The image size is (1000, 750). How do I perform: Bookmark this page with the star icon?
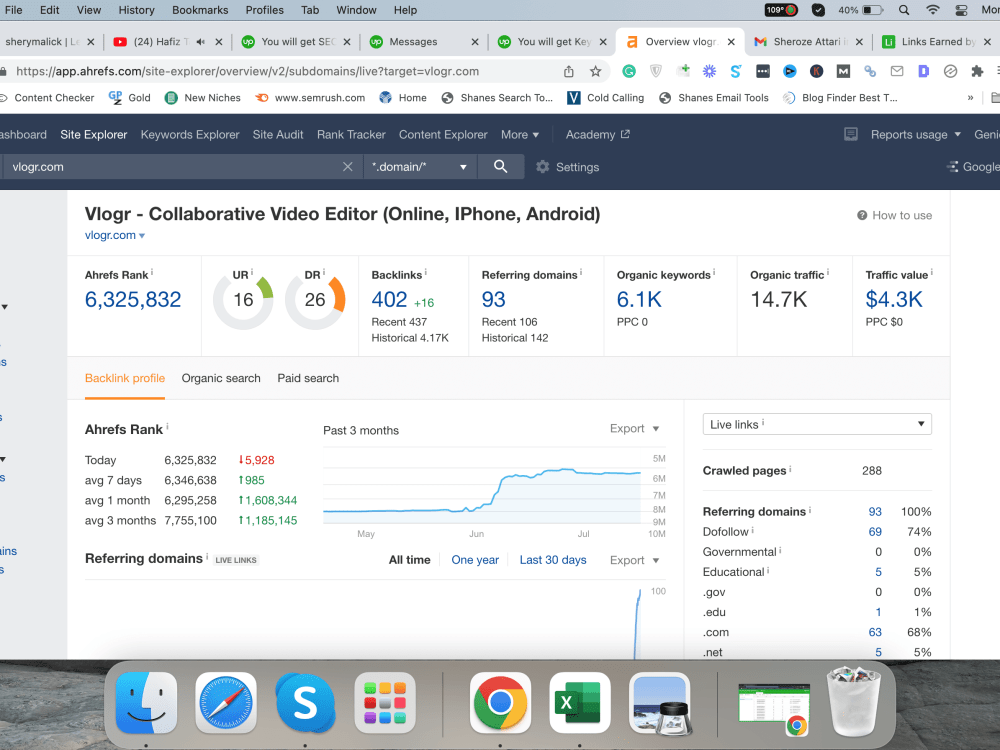pyautogui.click(x=596, y=71)
